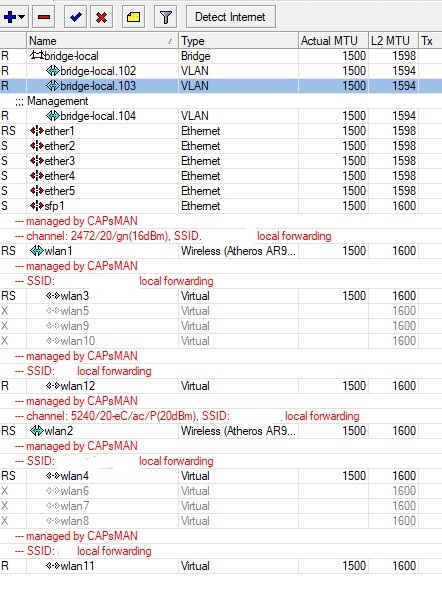Viewport: 442px width, 590px height.
Task: Select the ether5 interface name
Action: pos(59,191)
